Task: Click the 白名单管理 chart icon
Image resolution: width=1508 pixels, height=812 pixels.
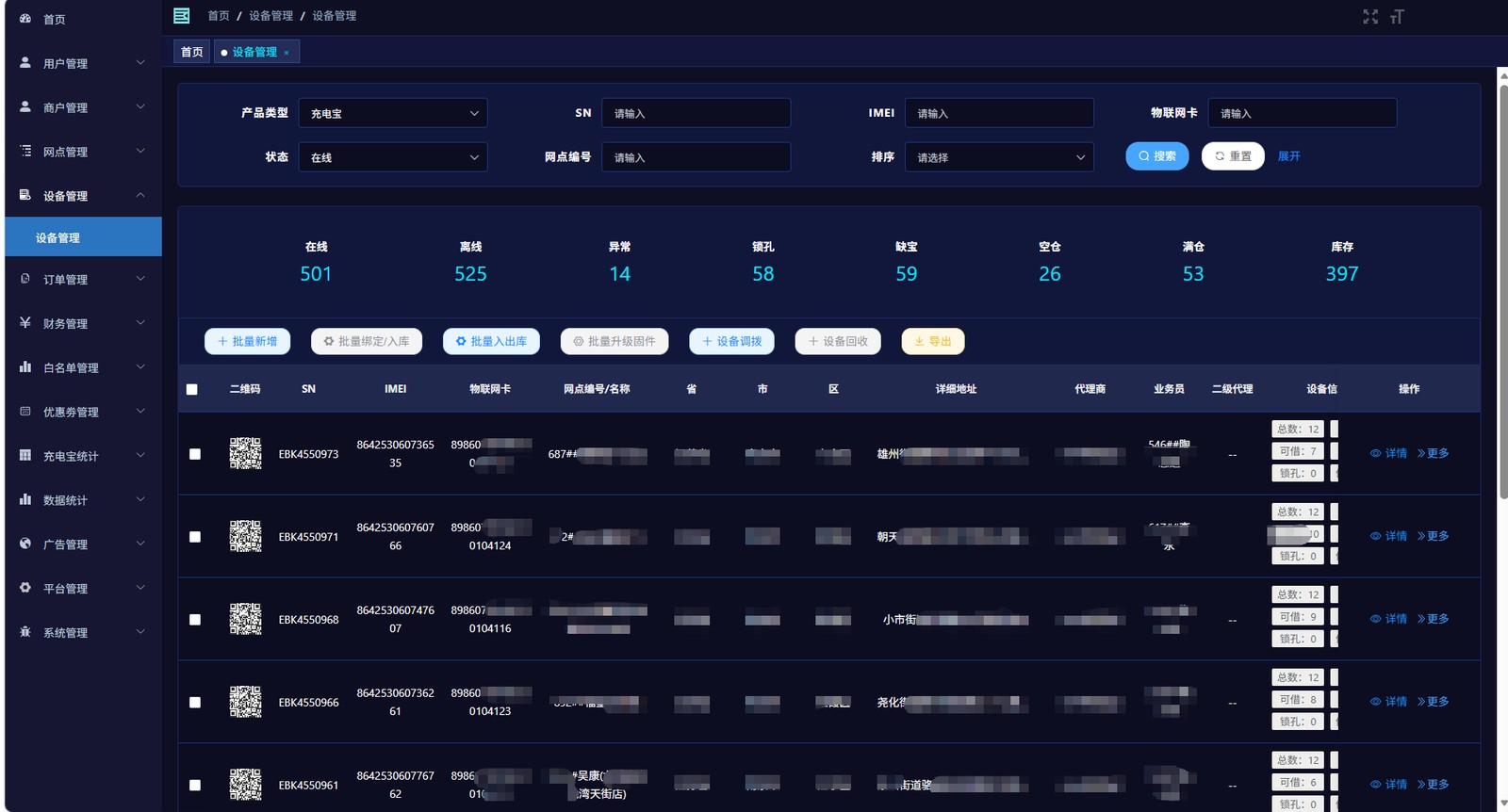Action: 25,366
